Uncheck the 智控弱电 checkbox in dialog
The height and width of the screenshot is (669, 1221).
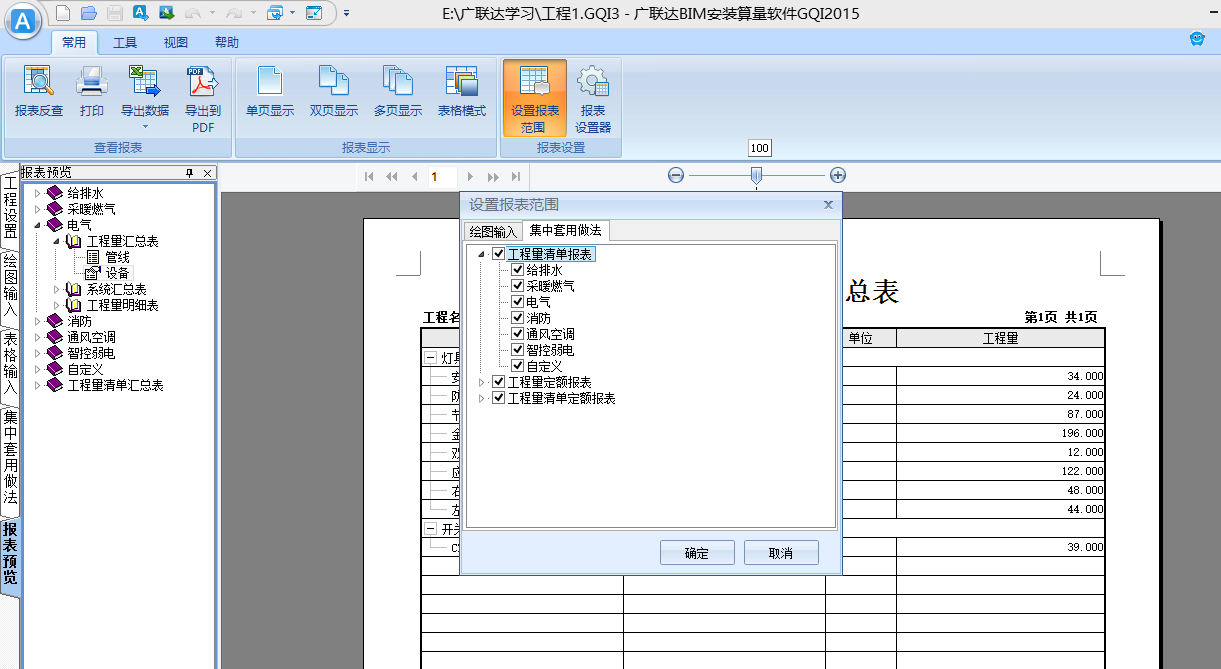[x=517, y=350]
